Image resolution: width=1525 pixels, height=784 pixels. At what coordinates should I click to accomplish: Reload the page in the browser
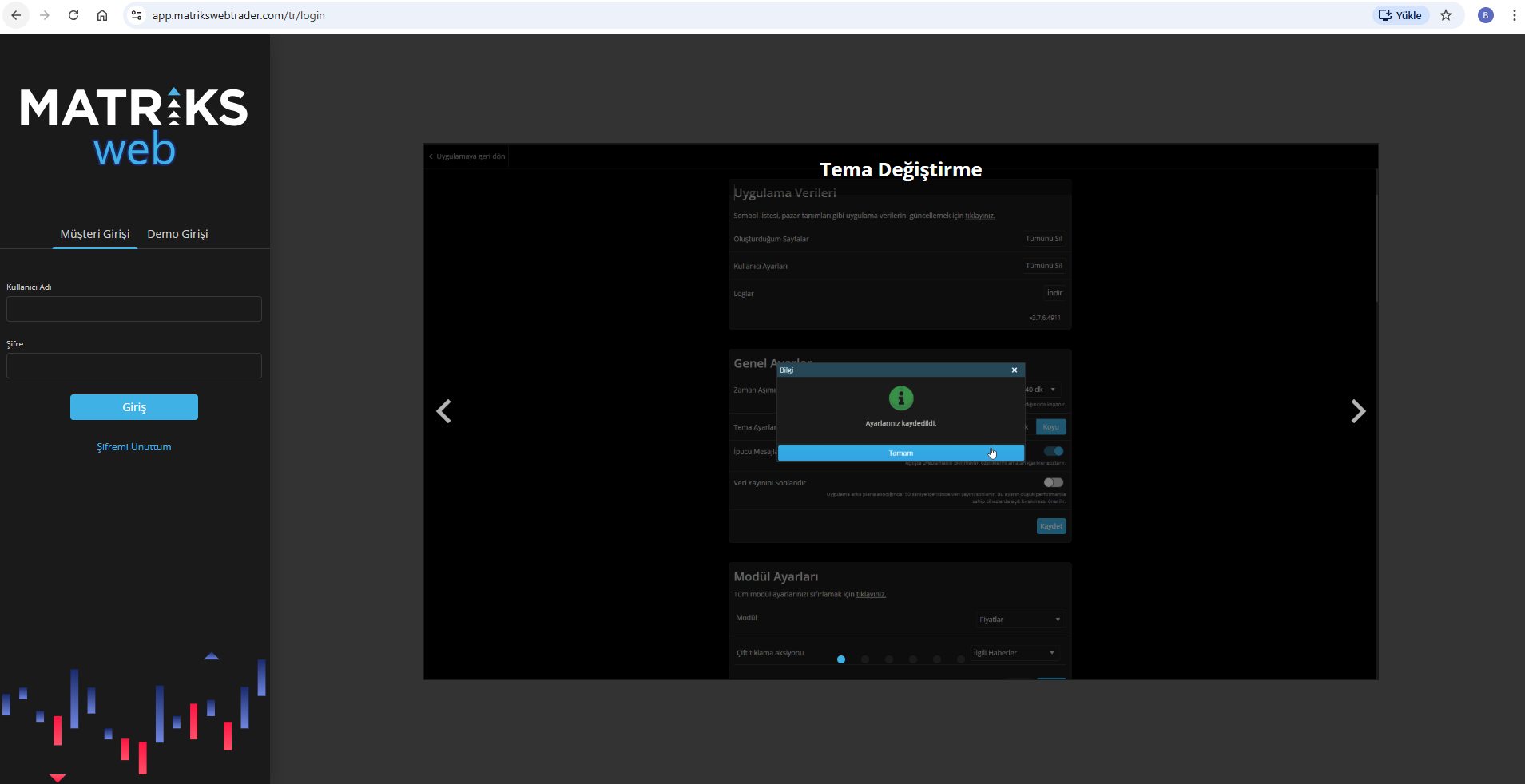(73, 15)
